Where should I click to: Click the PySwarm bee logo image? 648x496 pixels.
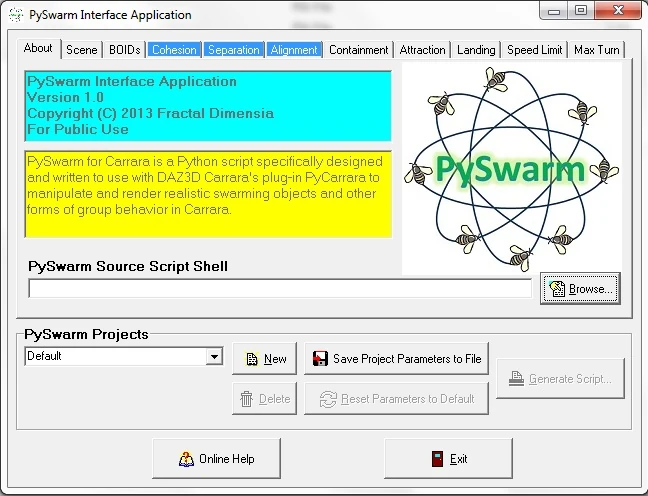512,169
